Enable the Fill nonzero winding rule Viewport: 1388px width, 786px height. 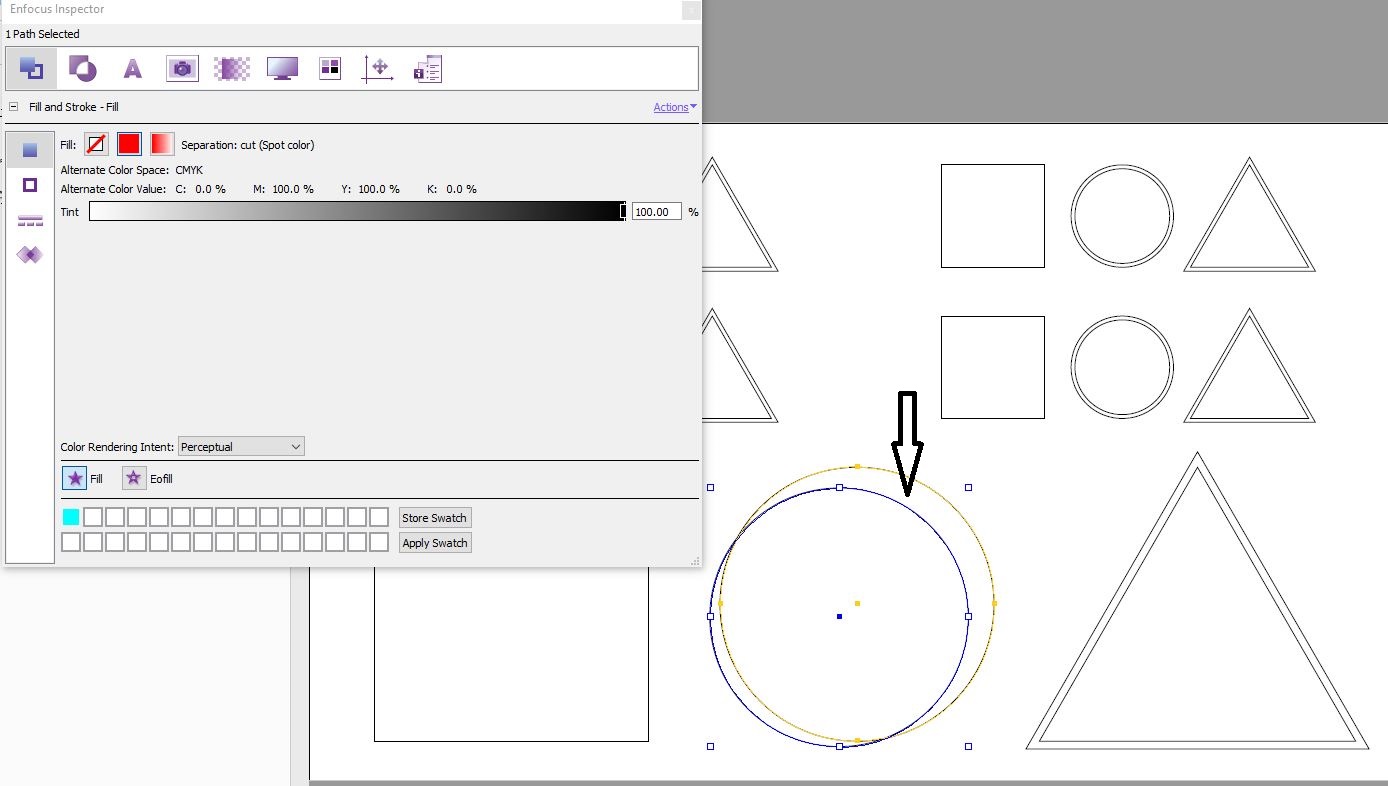pos(75,478)
